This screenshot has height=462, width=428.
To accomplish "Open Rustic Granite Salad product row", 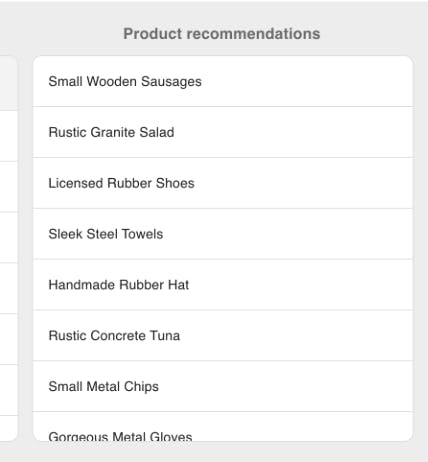I will (x=223, y=132).
